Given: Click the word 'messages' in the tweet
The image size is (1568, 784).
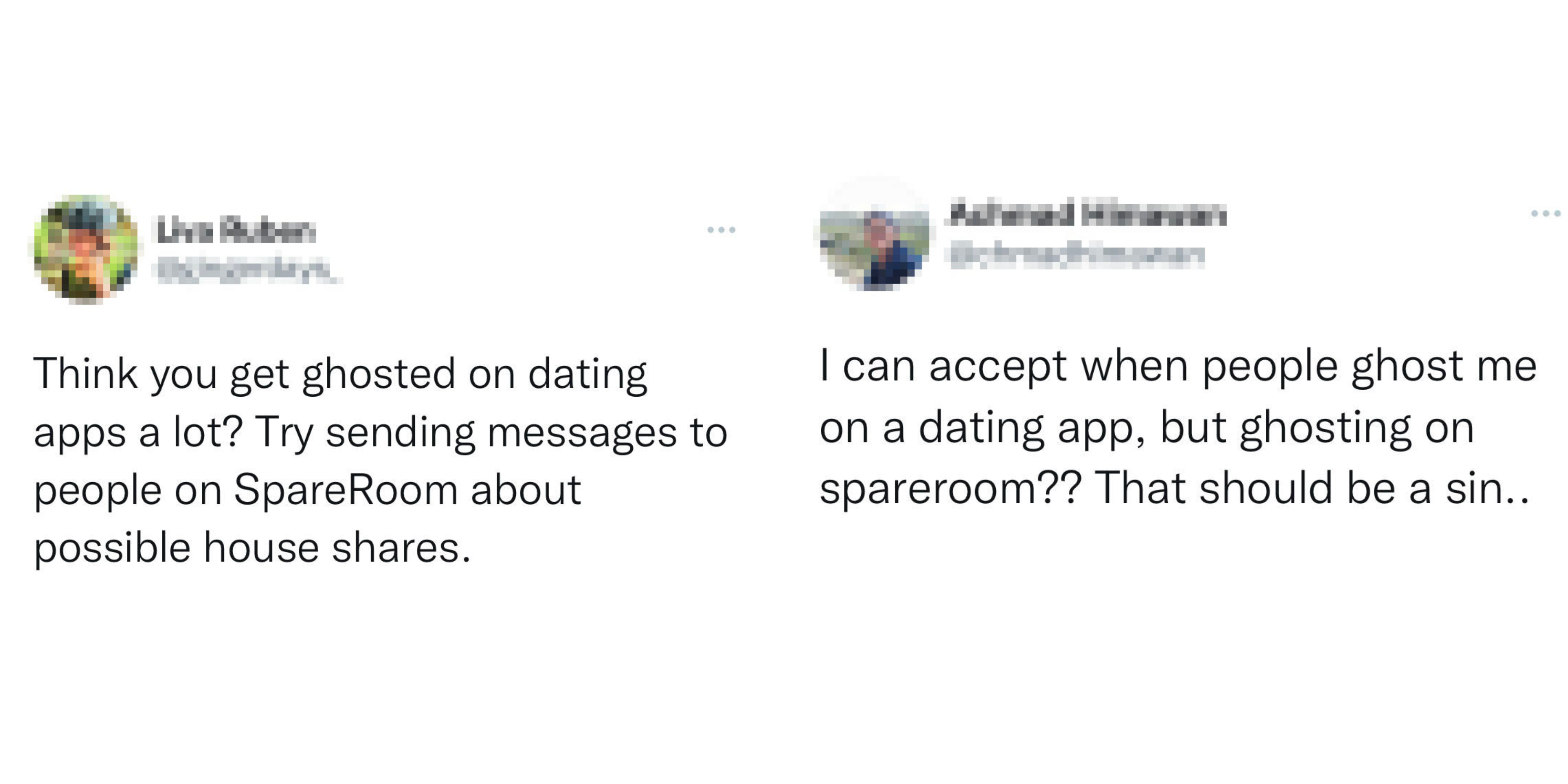Looking at the screenshot, I should coord(582,434).
